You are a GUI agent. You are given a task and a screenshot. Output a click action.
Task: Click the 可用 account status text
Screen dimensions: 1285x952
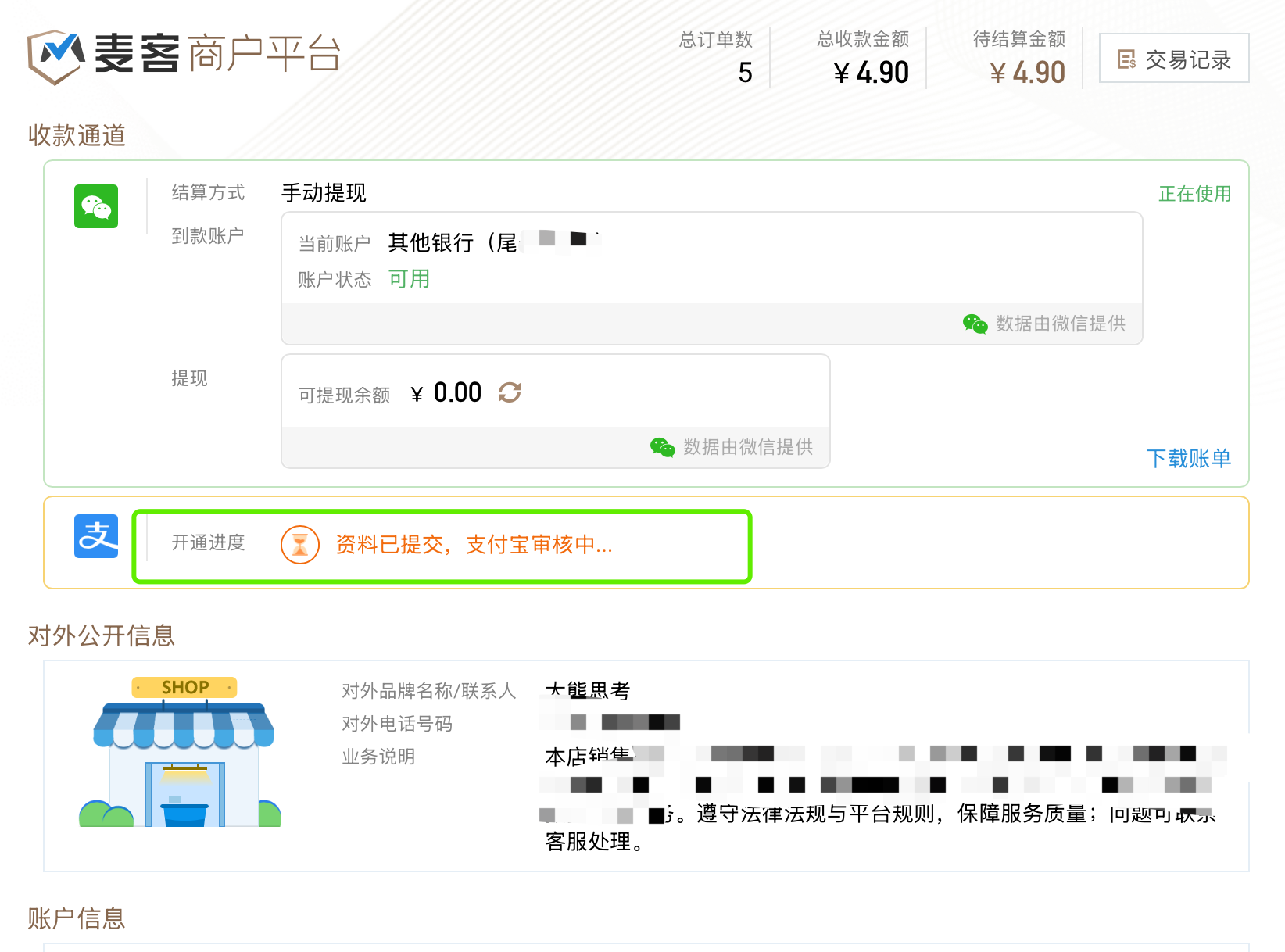[x=409, y=279]
